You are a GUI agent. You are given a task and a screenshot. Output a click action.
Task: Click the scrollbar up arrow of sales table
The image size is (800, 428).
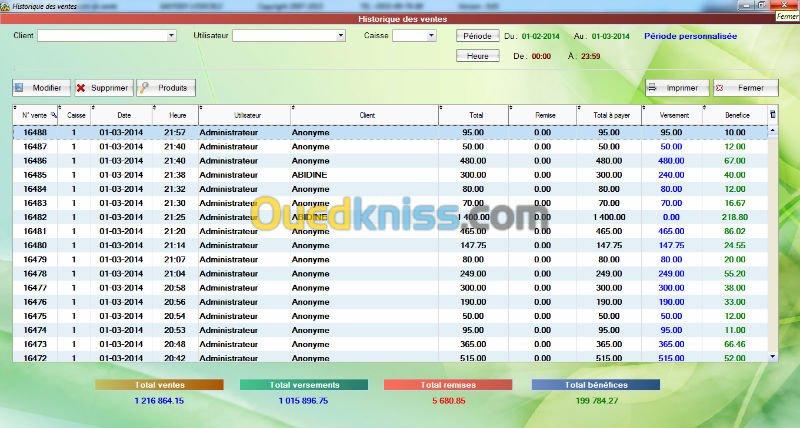click(x=773, y=131)
